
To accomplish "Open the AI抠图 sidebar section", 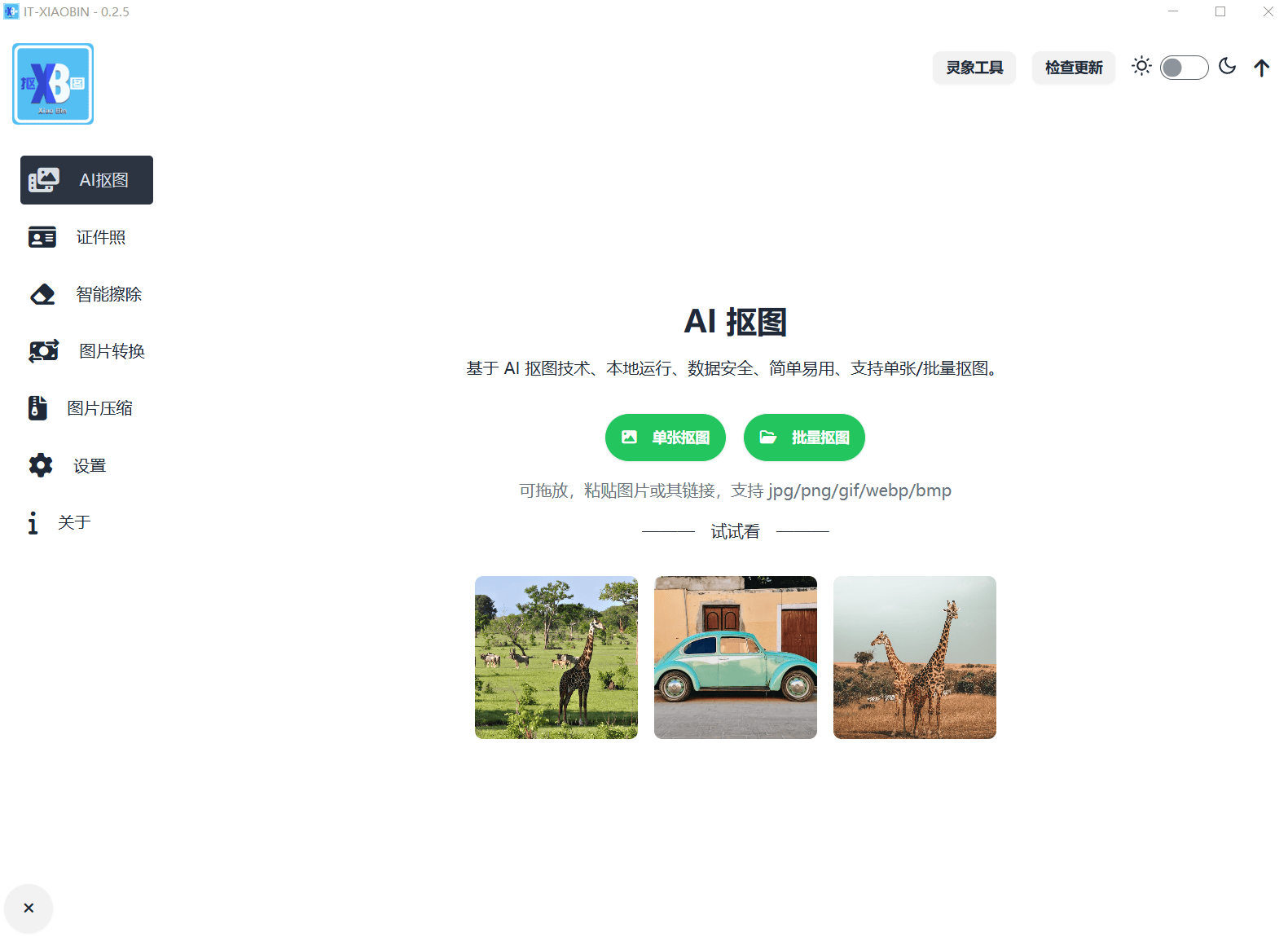I will pyautogui.click(x=86, y=180).
